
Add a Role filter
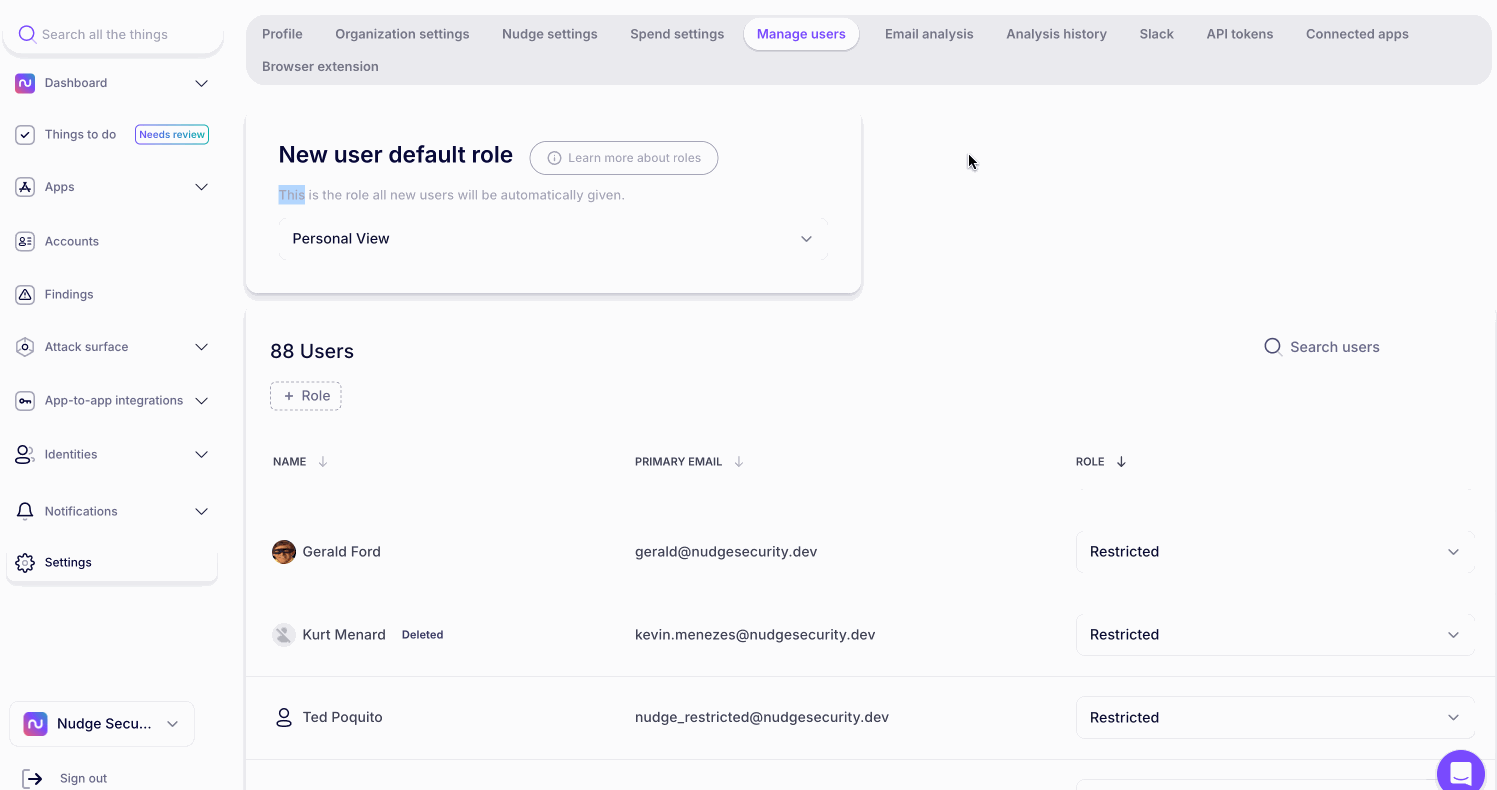(306, 396)
